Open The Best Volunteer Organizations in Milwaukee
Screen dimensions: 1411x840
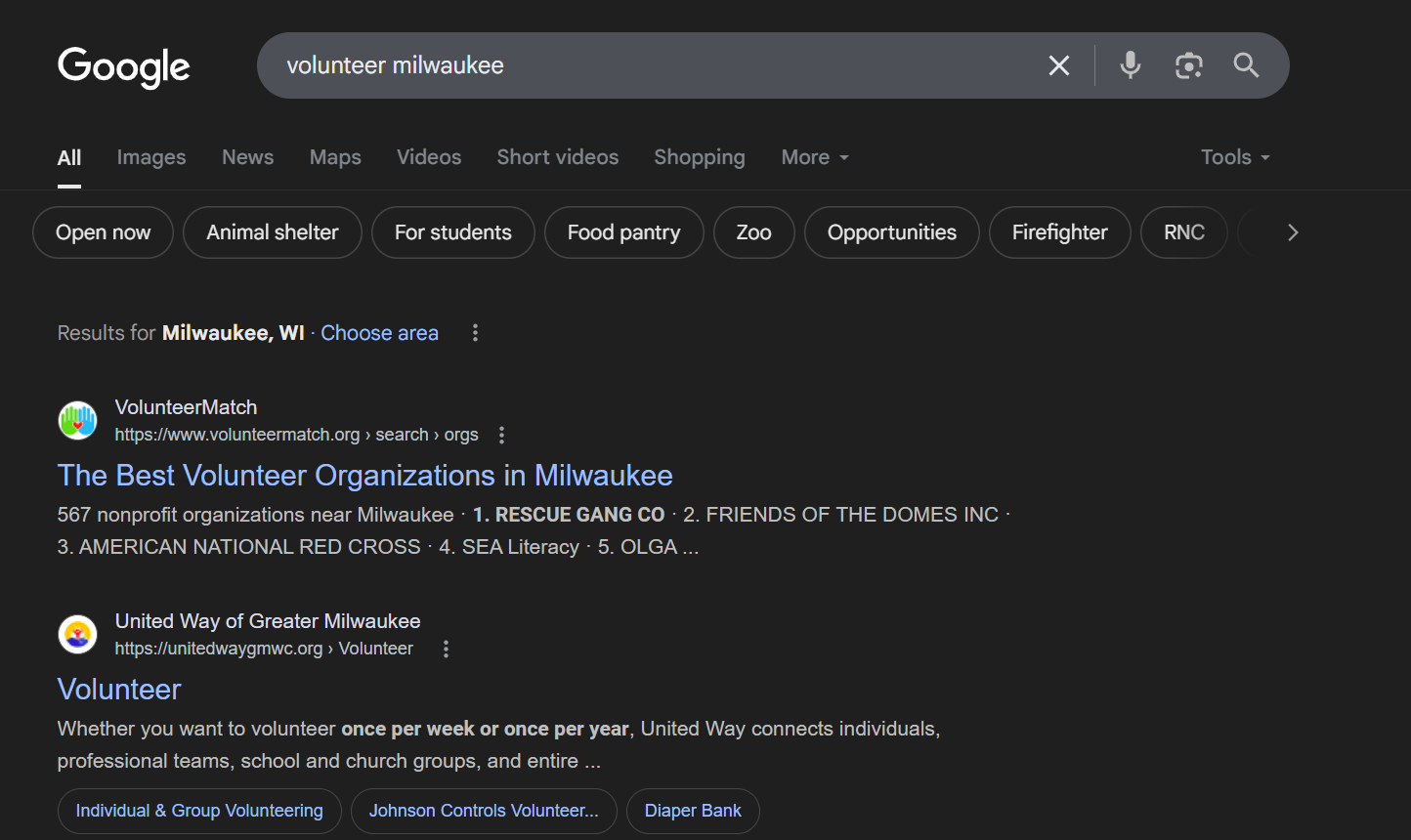pyautogui.click(x=364, y=476)
